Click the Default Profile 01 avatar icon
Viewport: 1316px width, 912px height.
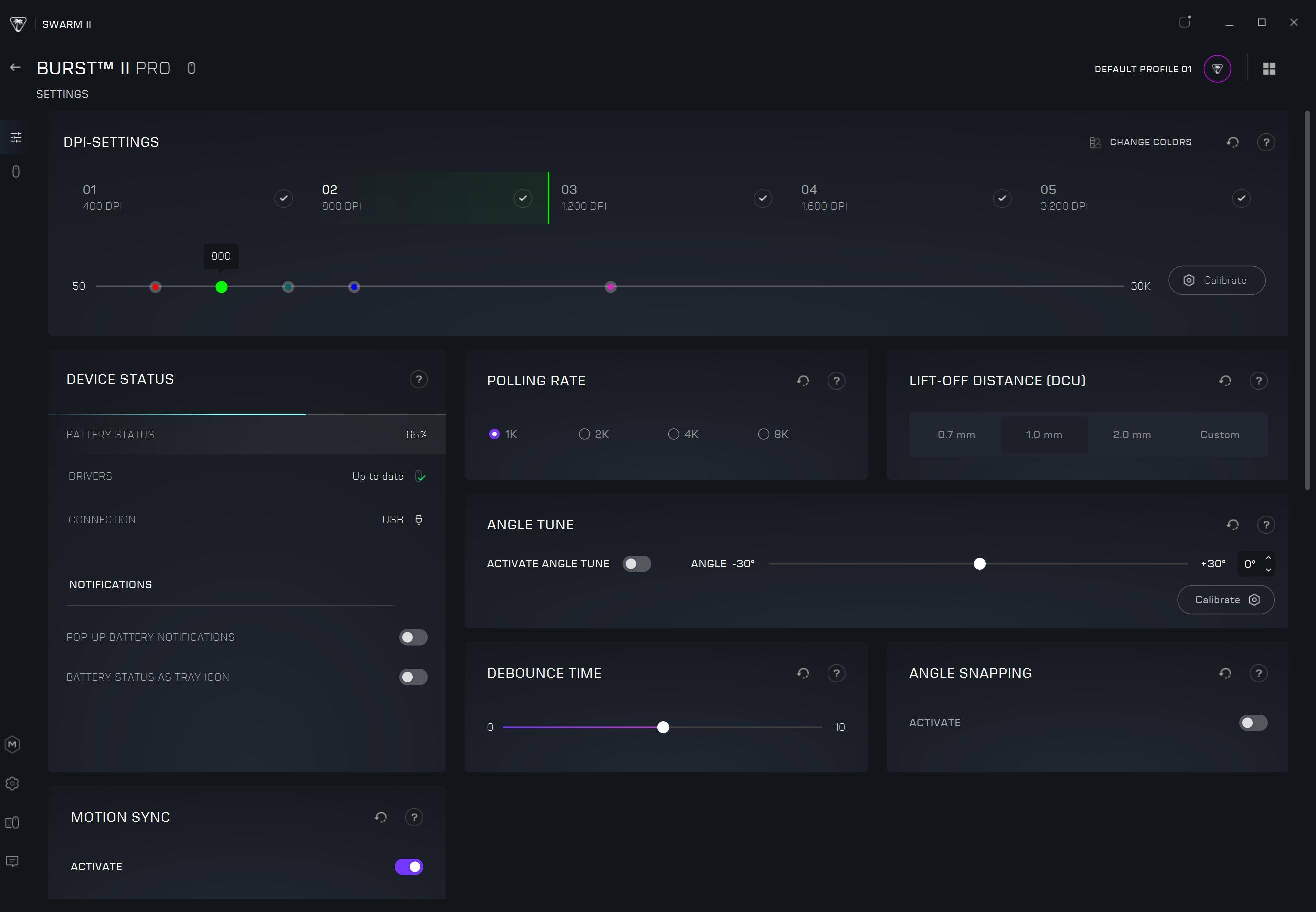tap(1217, 69)
